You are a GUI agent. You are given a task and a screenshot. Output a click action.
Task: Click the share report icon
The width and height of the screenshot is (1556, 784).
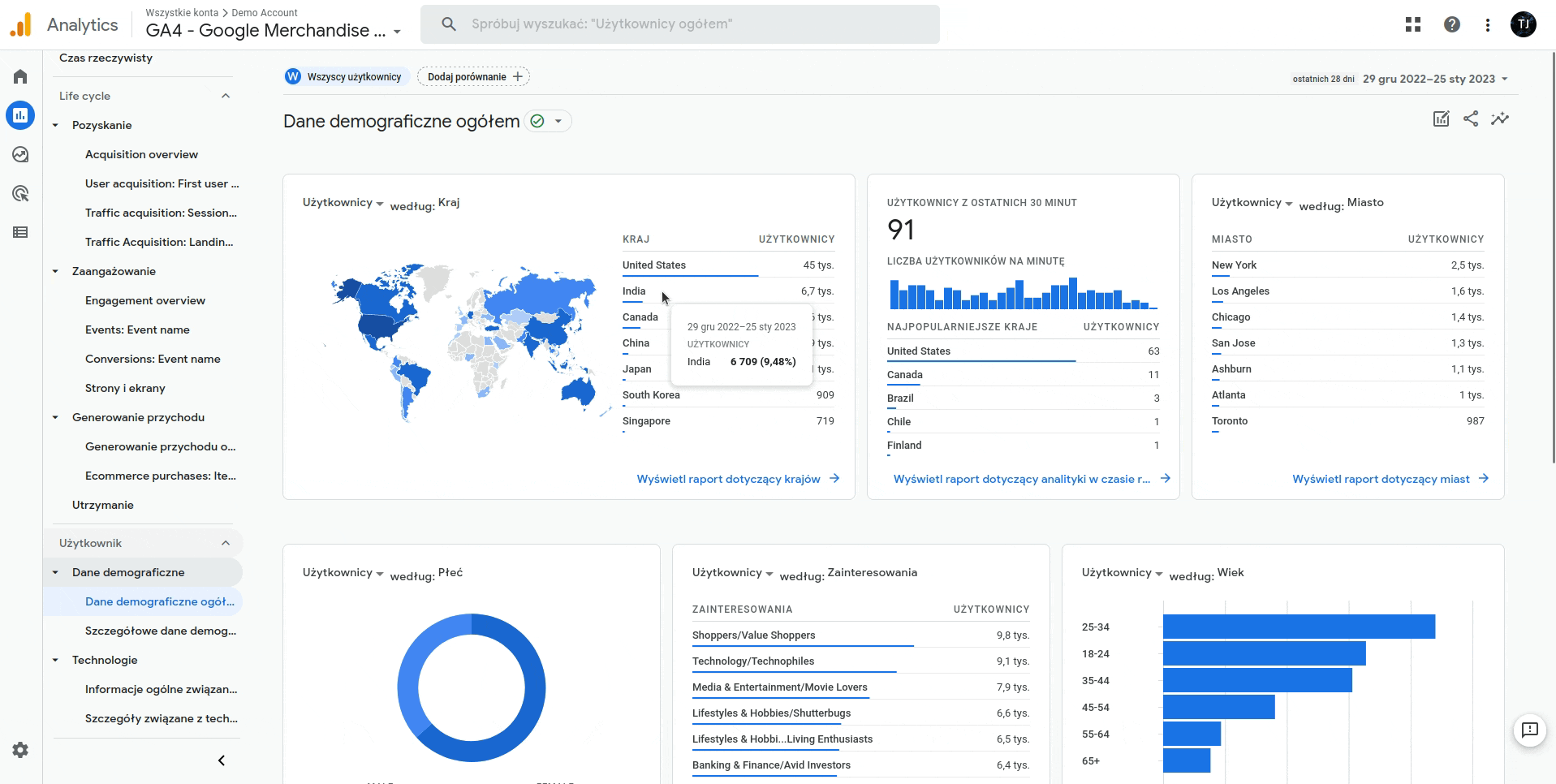1471,119
